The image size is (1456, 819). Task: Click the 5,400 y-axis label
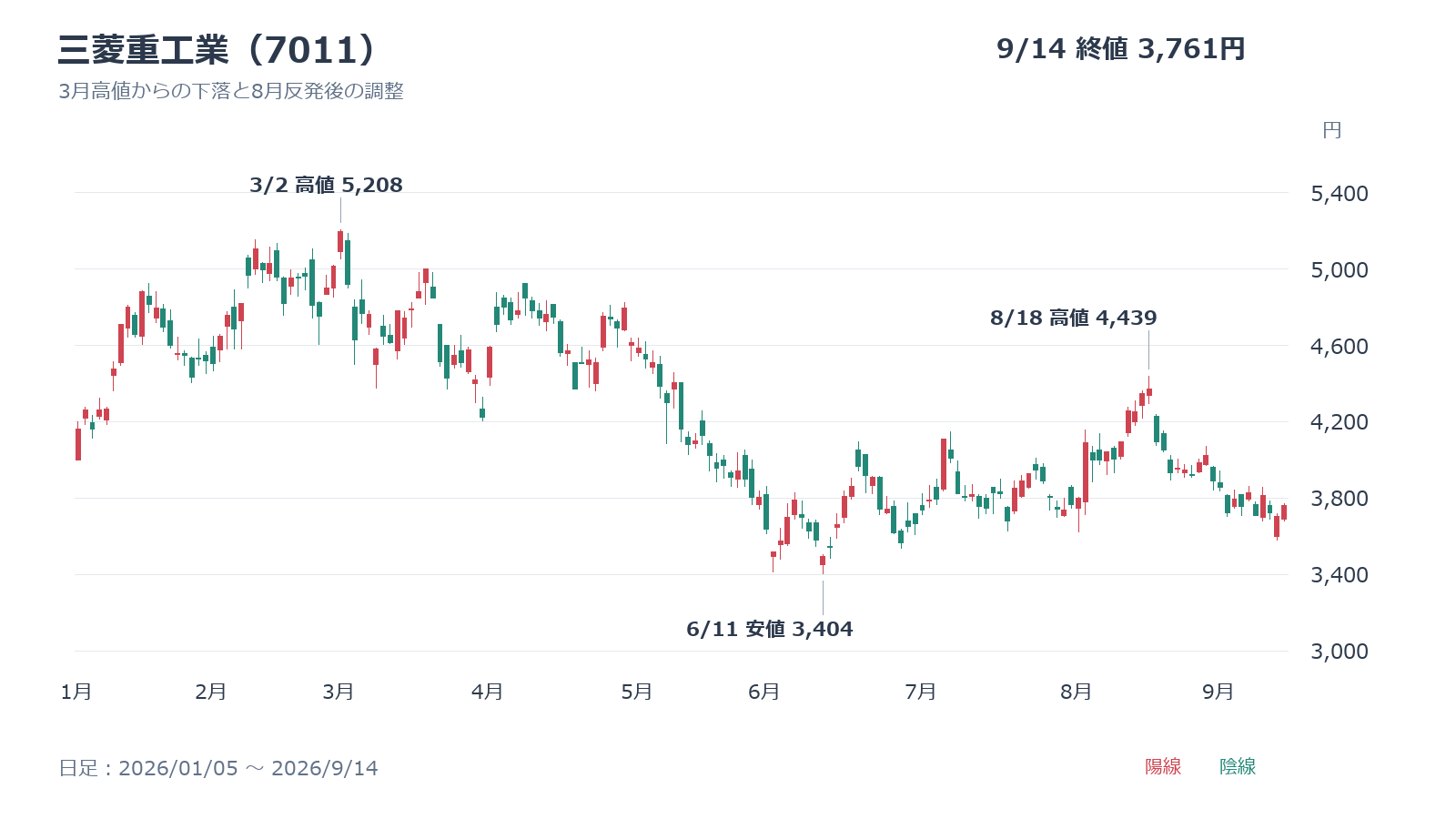coord(1339,193)
